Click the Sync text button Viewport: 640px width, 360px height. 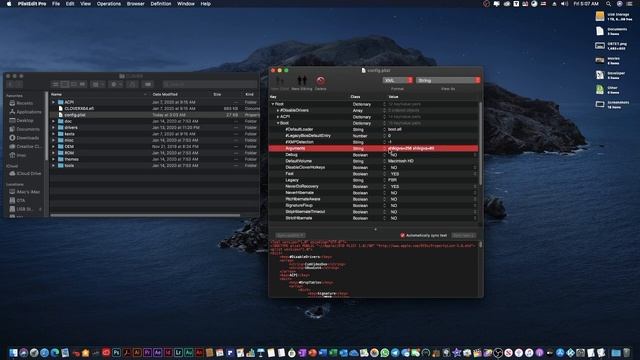(x=464, y=236)
